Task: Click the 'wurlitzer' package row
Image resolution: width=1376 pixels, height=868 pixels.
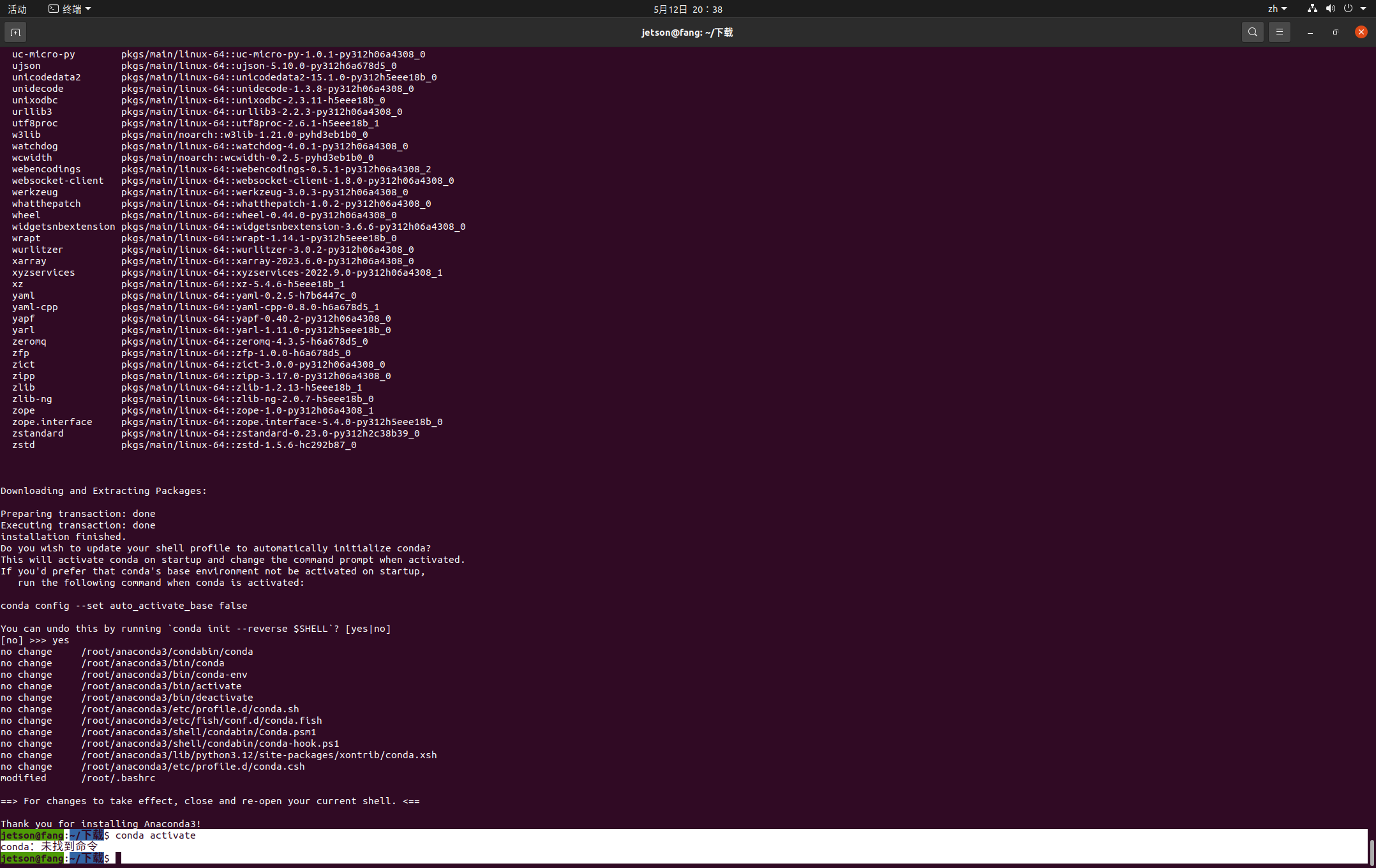Action: click(213, 250)
